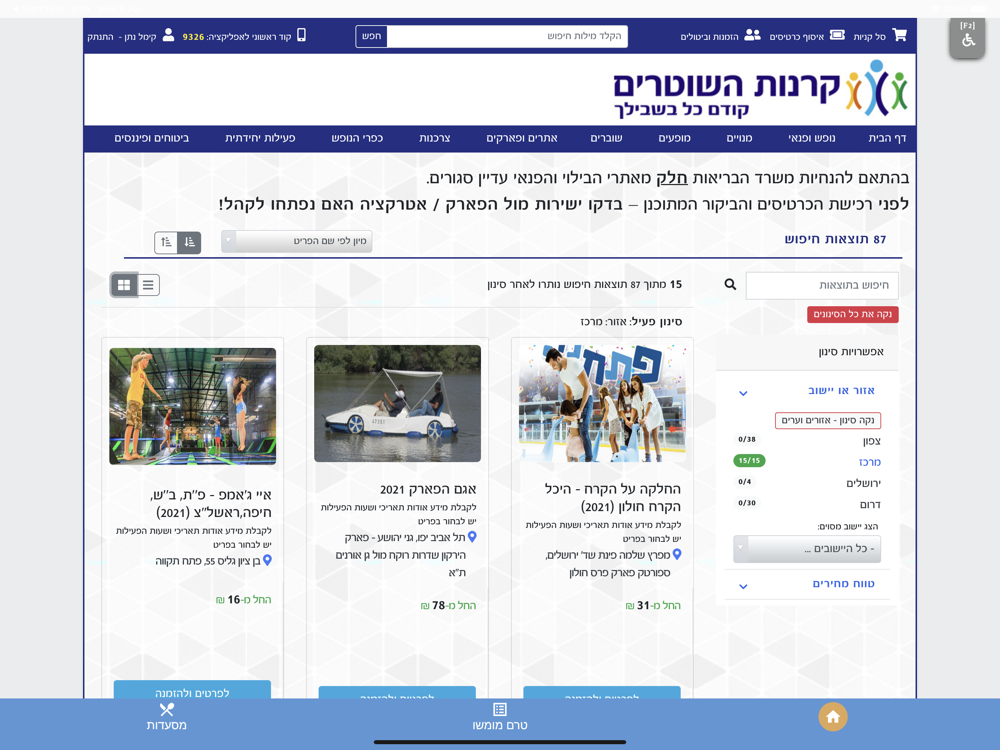Filter by the Jerusalem region
1000x750 pixels.
(864, 483)
